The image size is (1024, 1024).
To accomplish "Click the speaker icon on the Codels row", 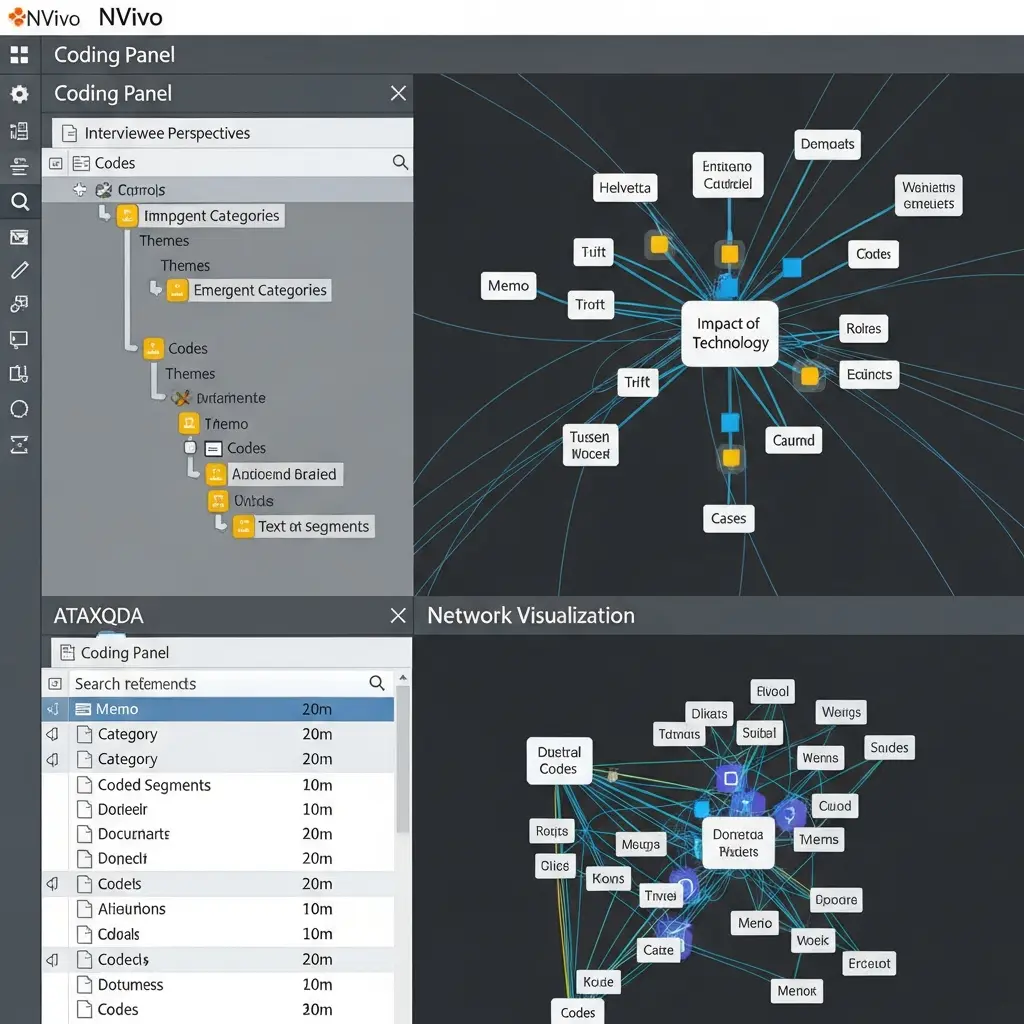I will click(x=54, y=884).
